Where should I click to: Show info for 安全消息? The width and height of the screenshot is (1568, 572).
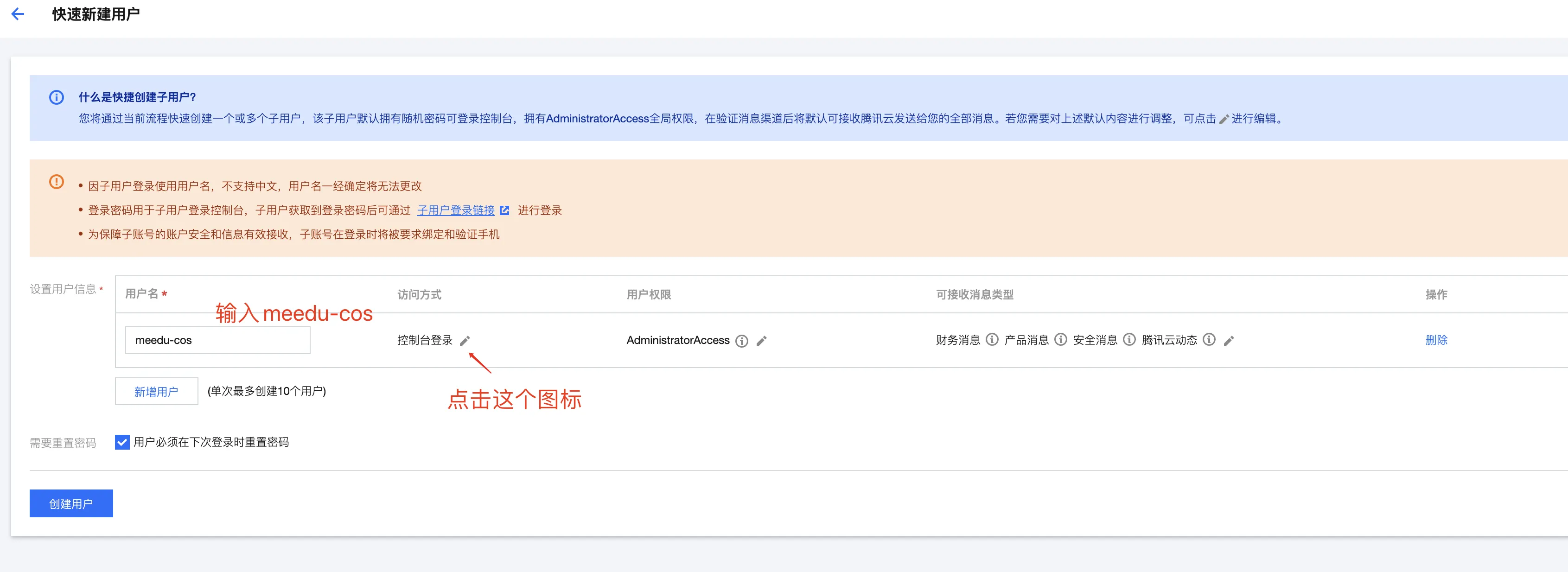(x=1129, y=340)
